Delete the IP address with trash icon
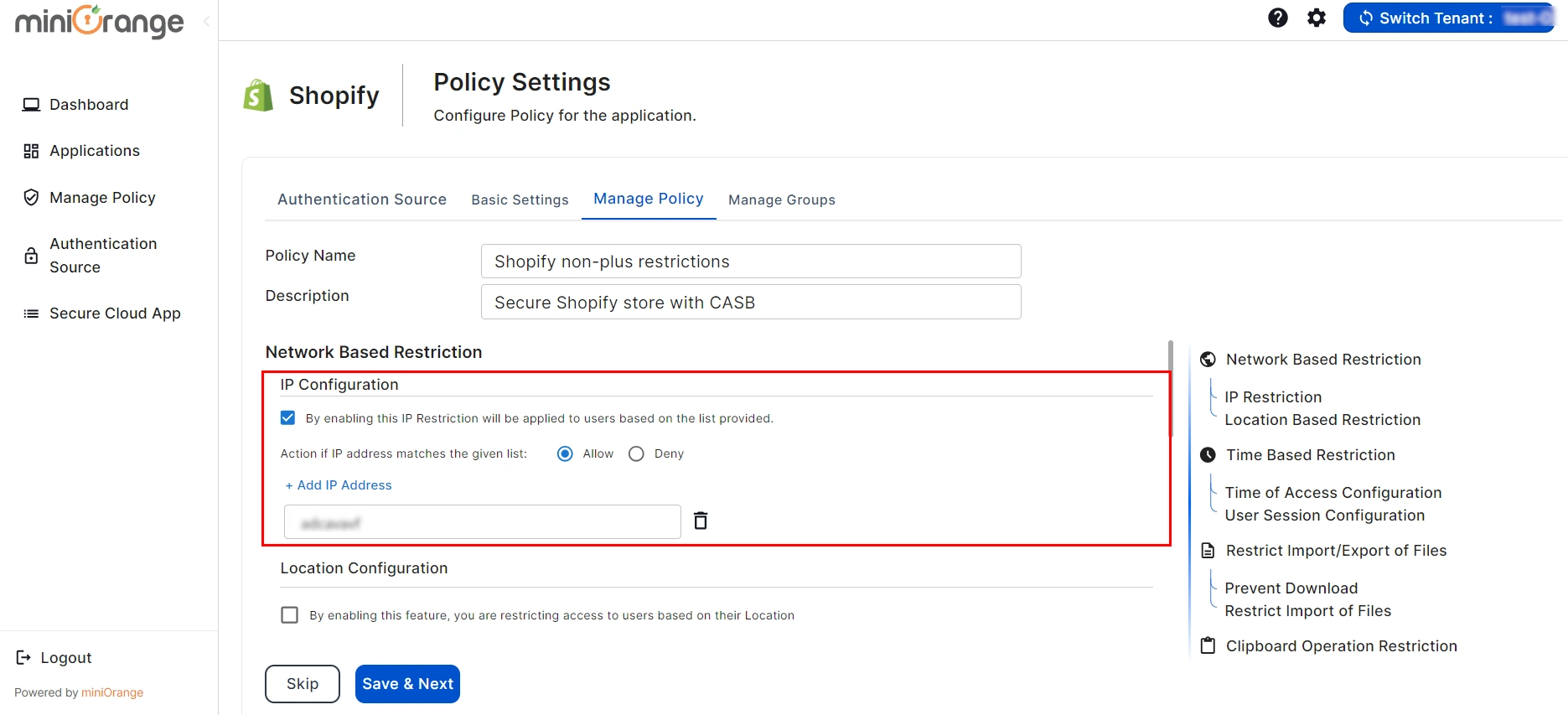This screenshot has width=1568, height=715. [701, 521]
